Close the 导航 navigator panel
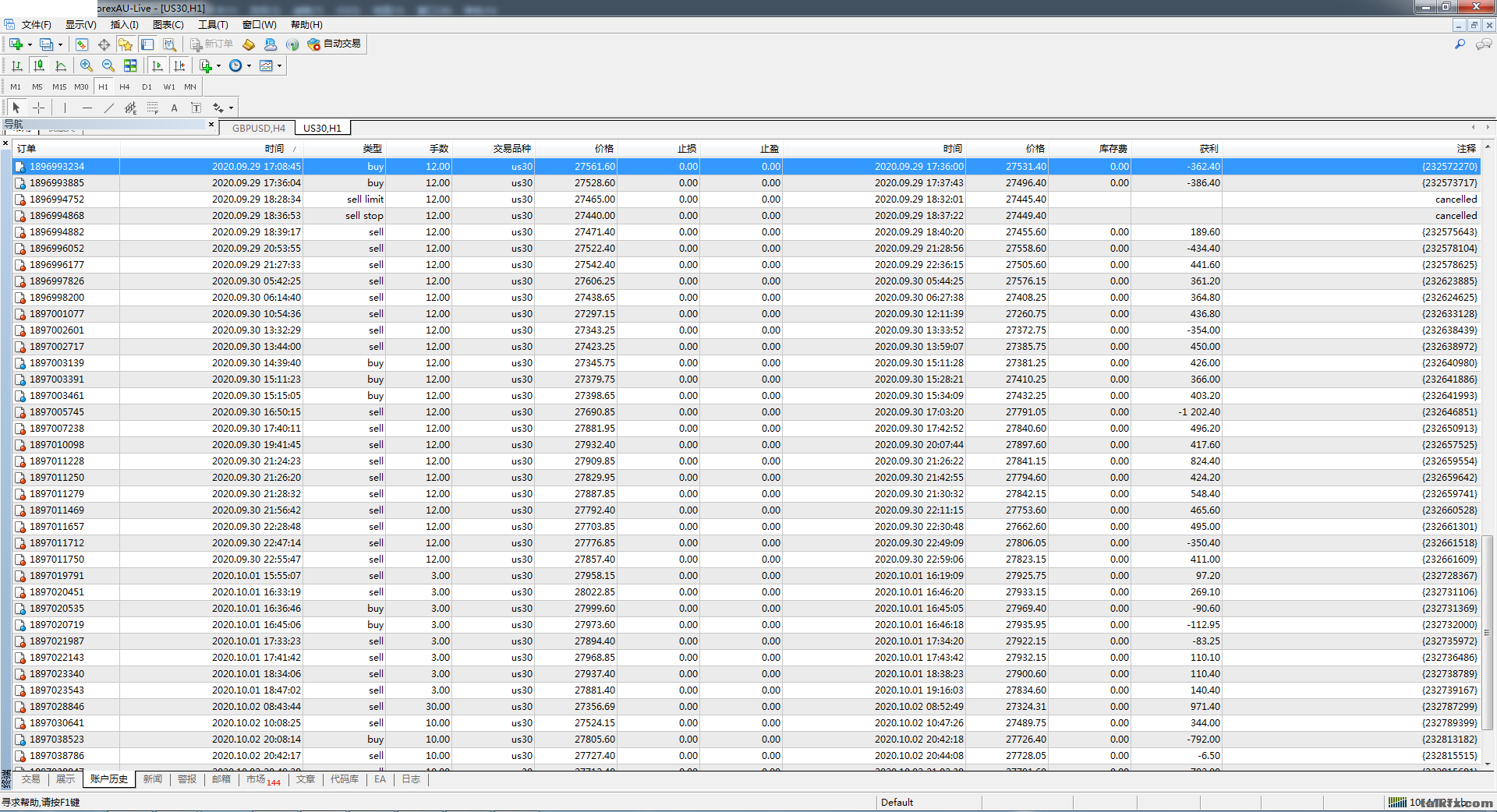 point(211,124)
